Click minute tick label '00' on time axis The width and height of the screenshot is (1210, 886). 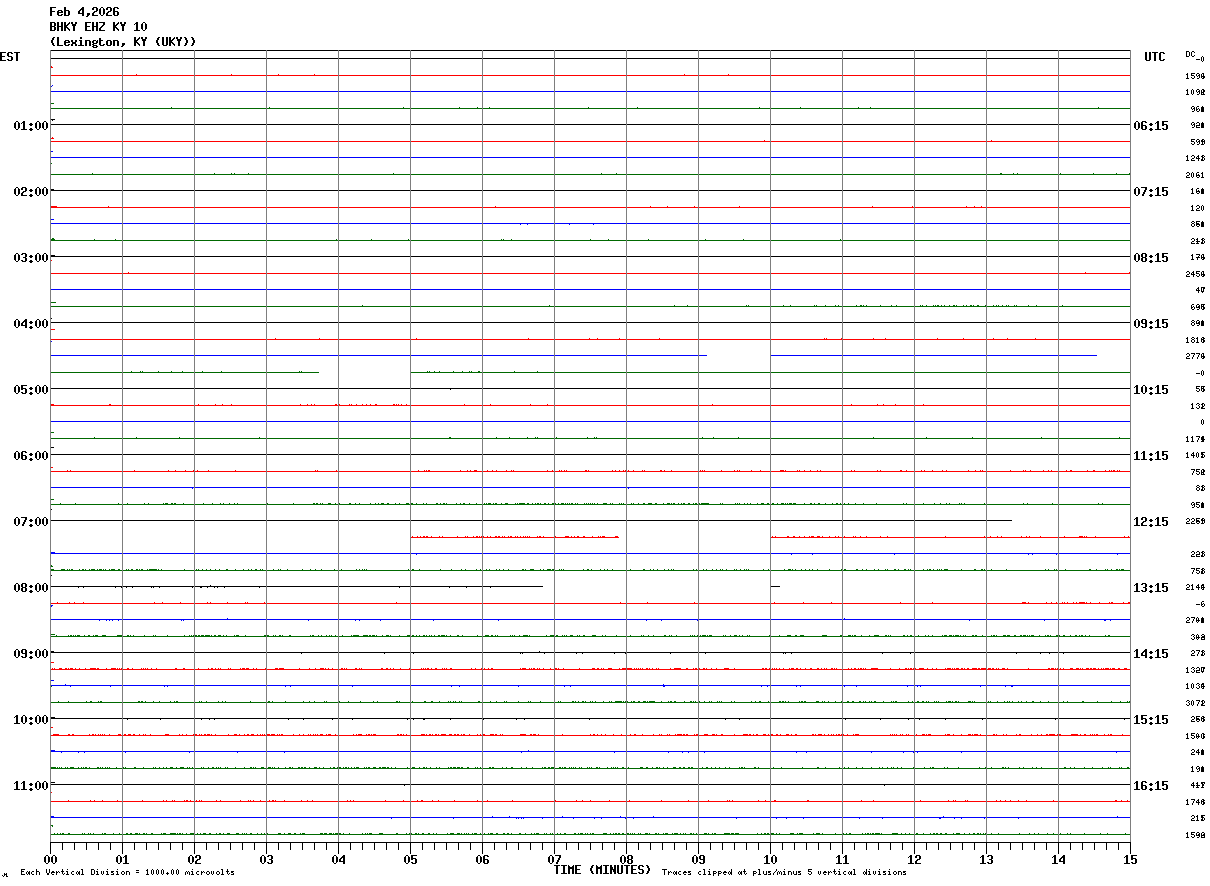[50, 859]
